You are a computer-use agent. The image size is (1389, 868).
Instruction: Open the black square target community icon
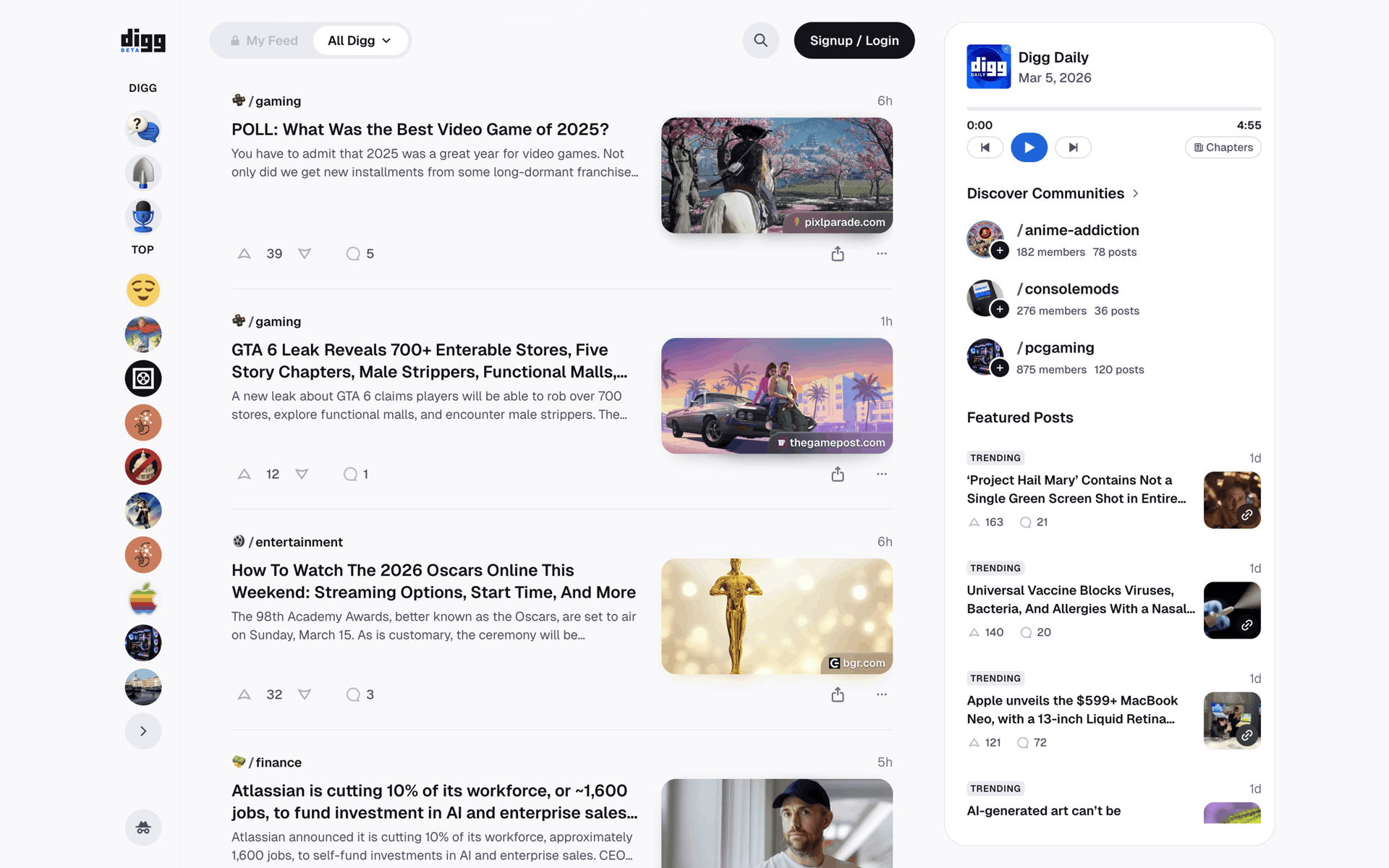click(143, 378)
